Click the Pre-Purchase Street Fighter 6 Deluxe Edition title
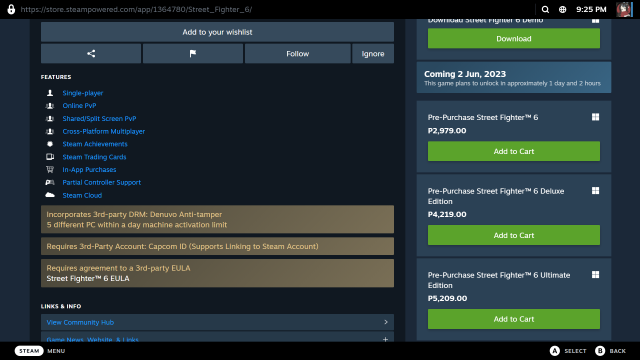Screen dimensions: 640x360 tap(496, 196)
